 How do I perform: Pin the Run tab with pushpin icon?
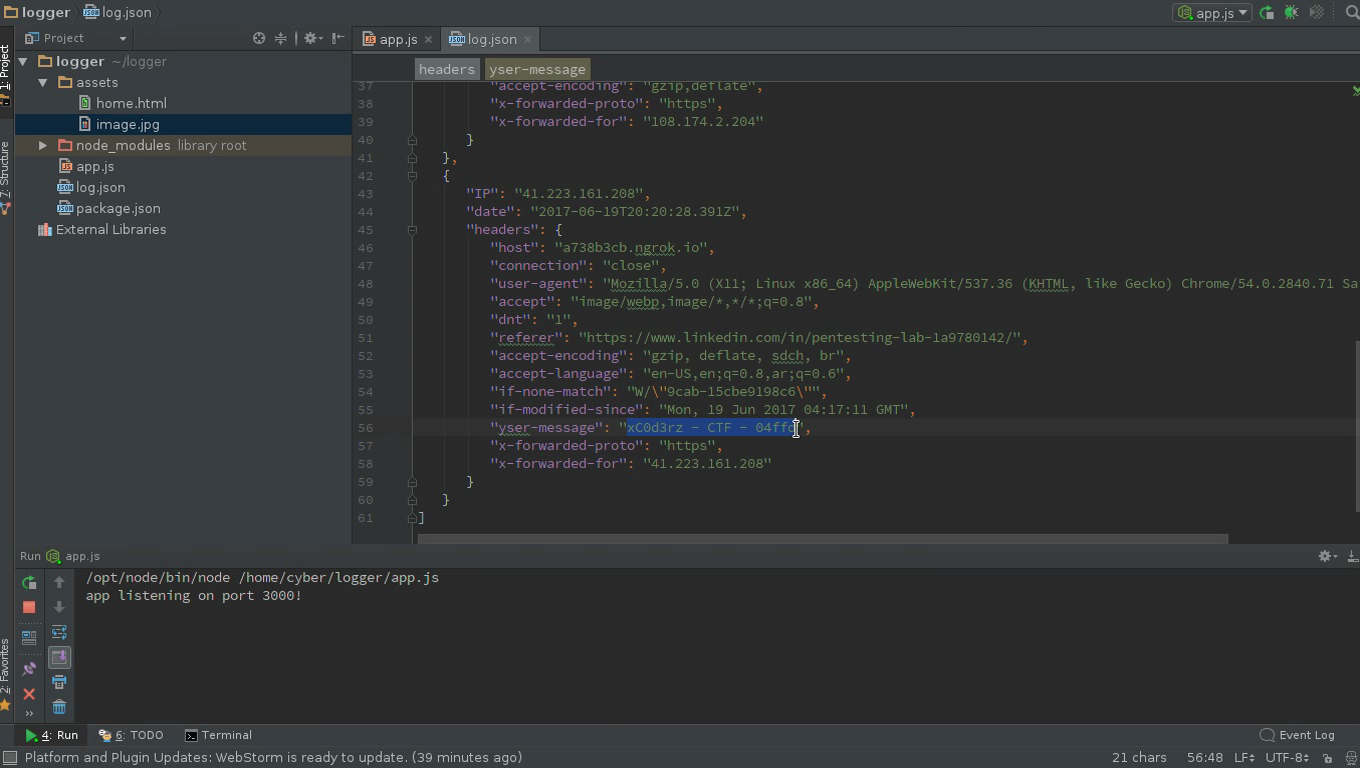[x=29, y=669]
